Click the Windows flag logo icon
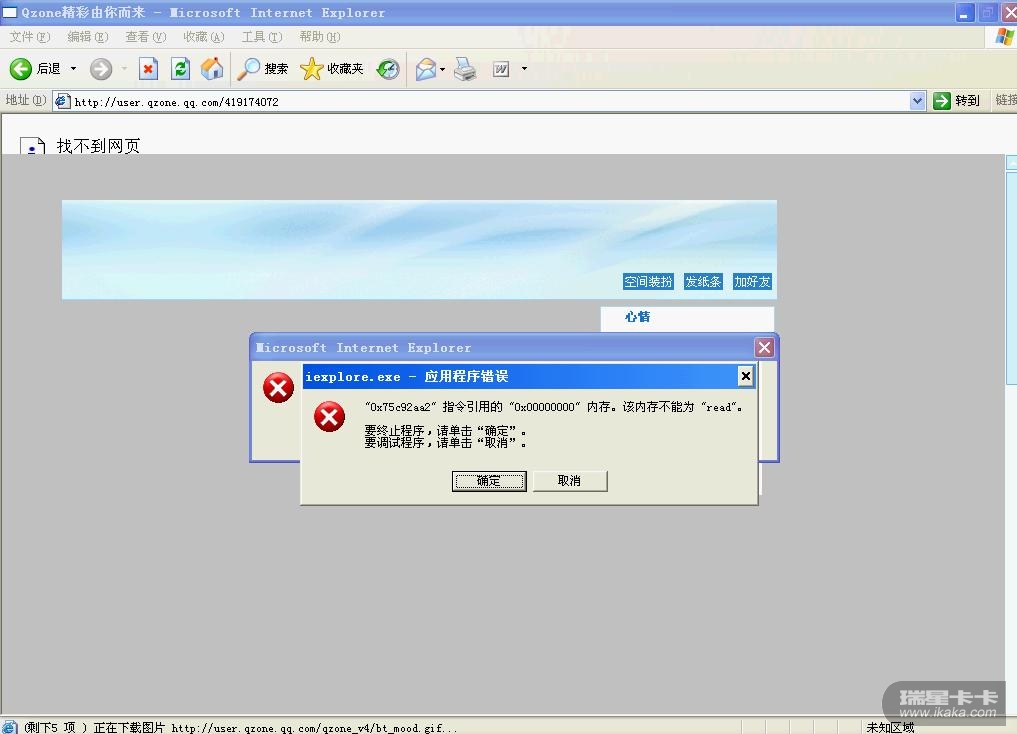Viewport: 1017px width, 734px height. pos(1005,36)
